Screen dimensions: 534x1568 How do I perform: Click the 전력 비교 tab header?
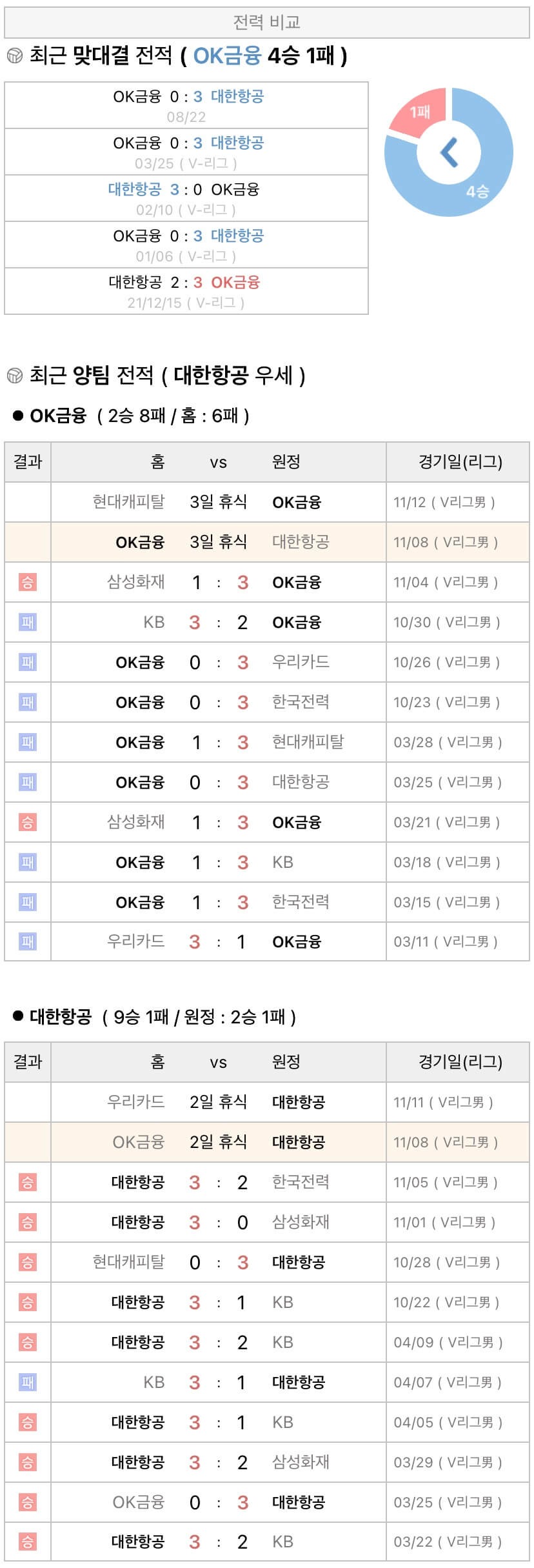[266, 23]
